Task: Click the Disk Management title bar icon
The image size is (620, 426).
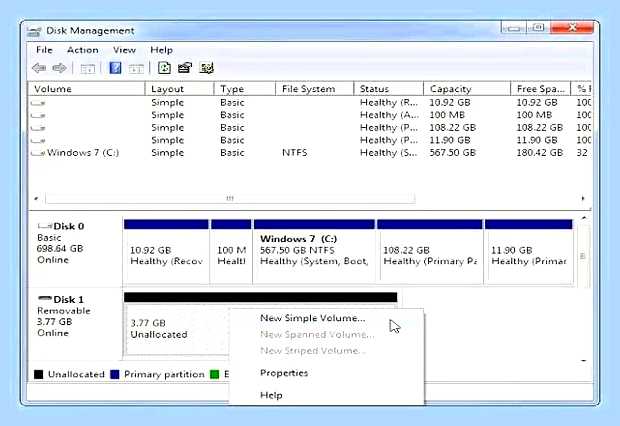Action: coord(34,31)
